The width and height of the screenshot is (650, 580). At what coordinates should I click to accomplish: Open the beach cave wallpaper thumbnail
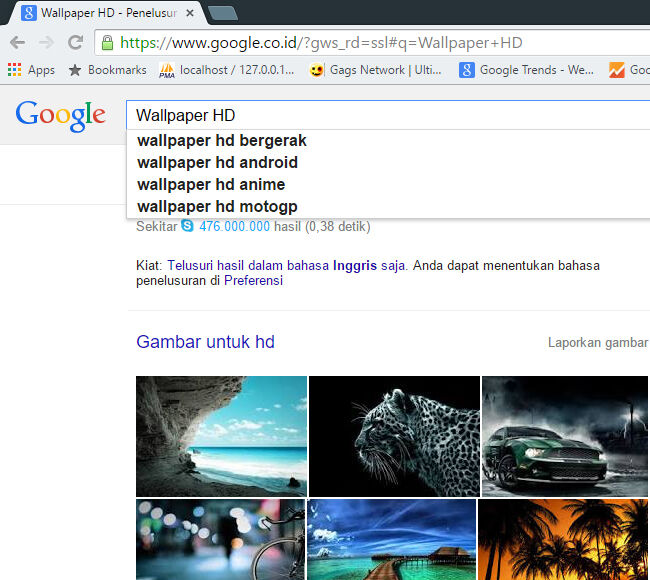point(221,436)
